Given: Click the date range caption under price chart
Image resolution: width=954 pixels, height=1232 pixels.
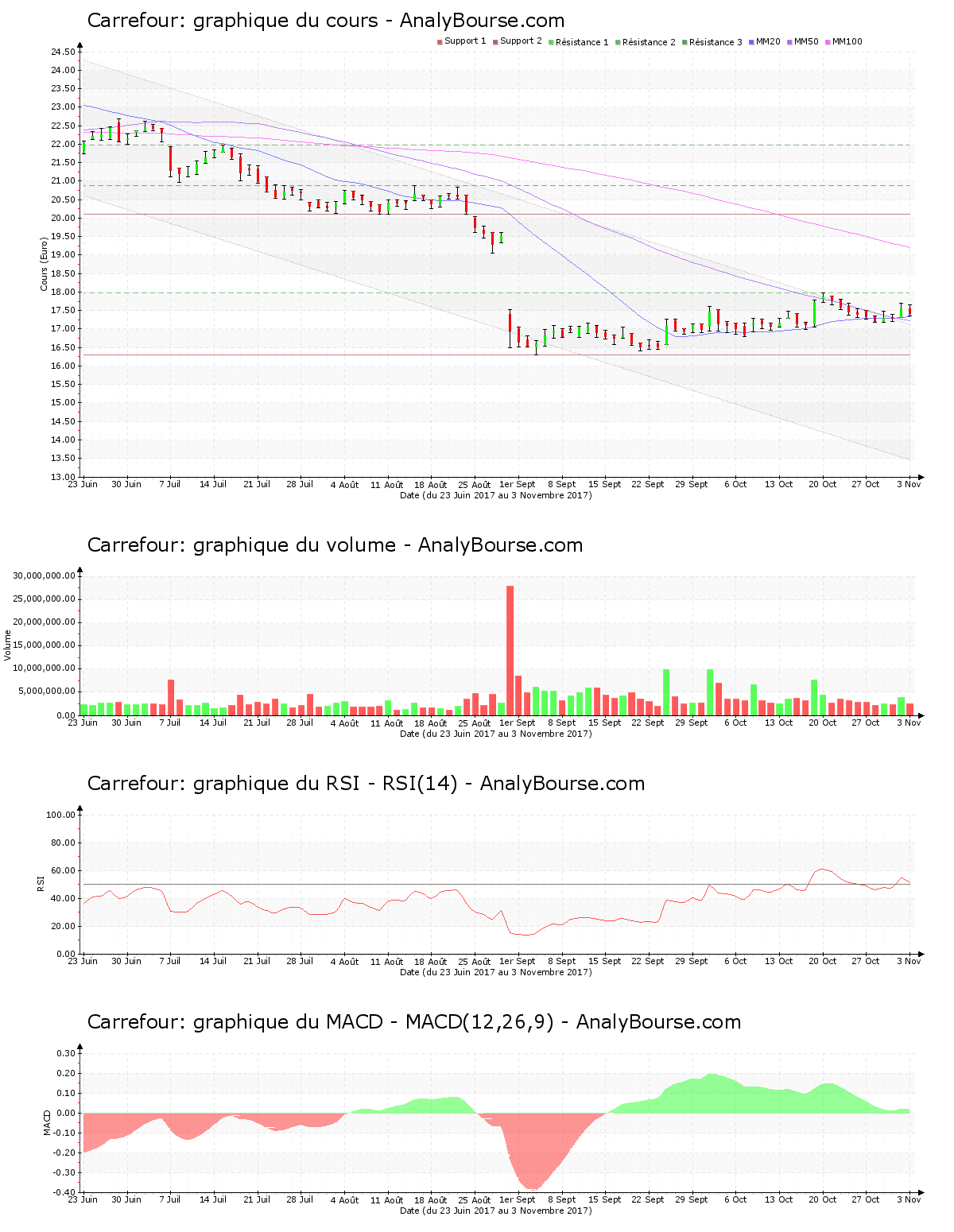Looking at the screenshot, I should (495, 495).
